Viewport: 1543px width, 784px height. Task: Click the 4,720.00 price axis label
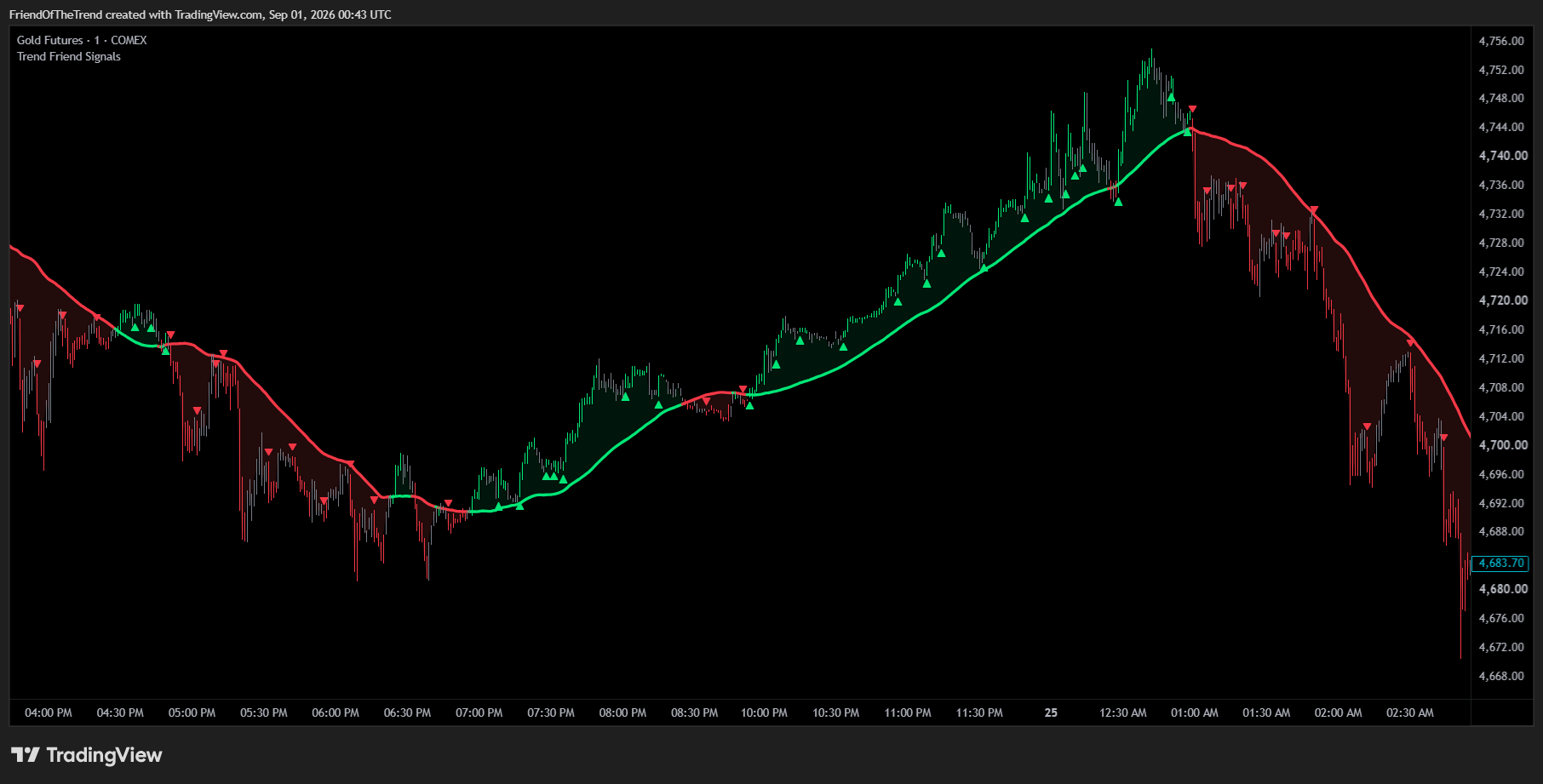(1503, 300)
